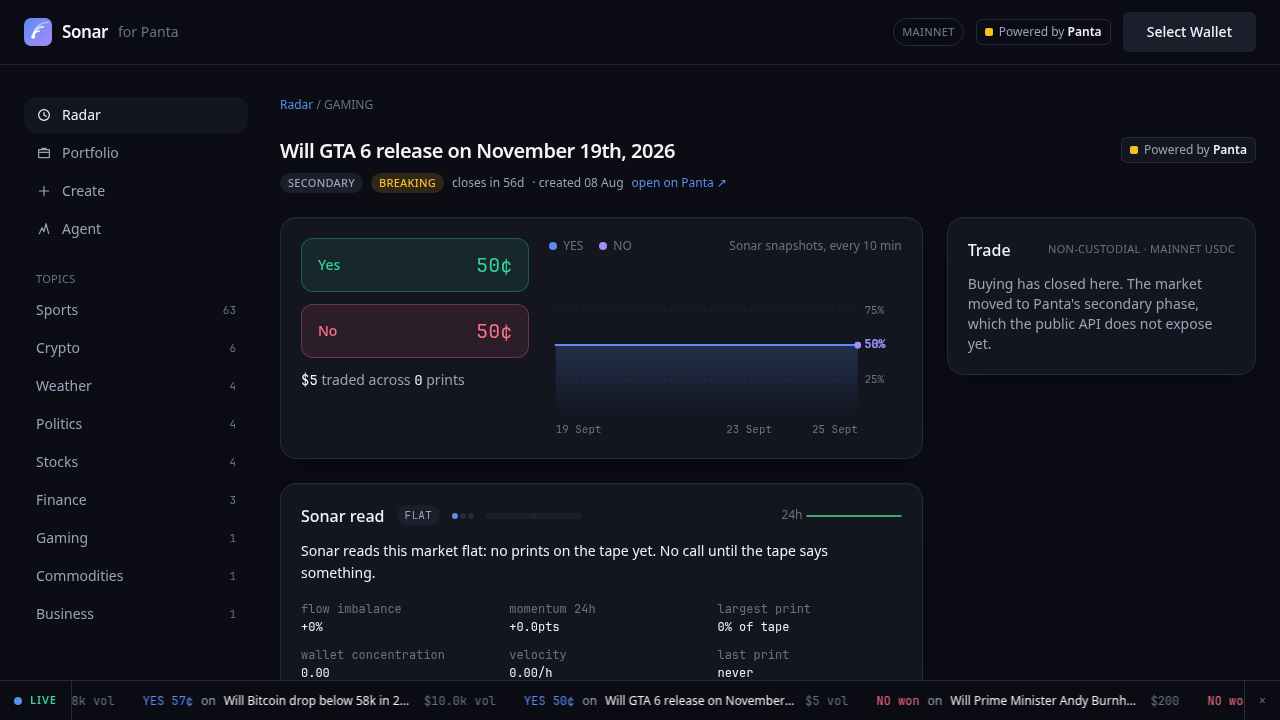Open Radar from the sidebar

(x=136, y=115)
